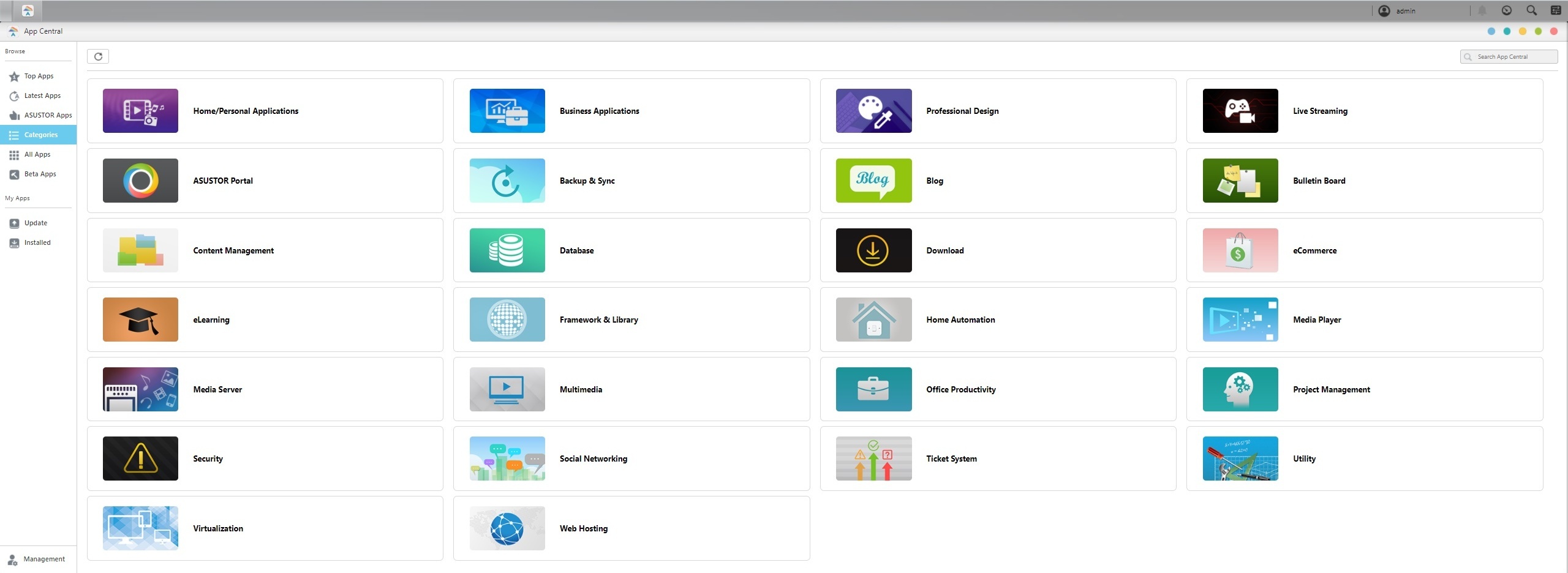The image size is (1568, 573).
Task: Open the ADM search magnifier icon
Action: point(1531,10)
